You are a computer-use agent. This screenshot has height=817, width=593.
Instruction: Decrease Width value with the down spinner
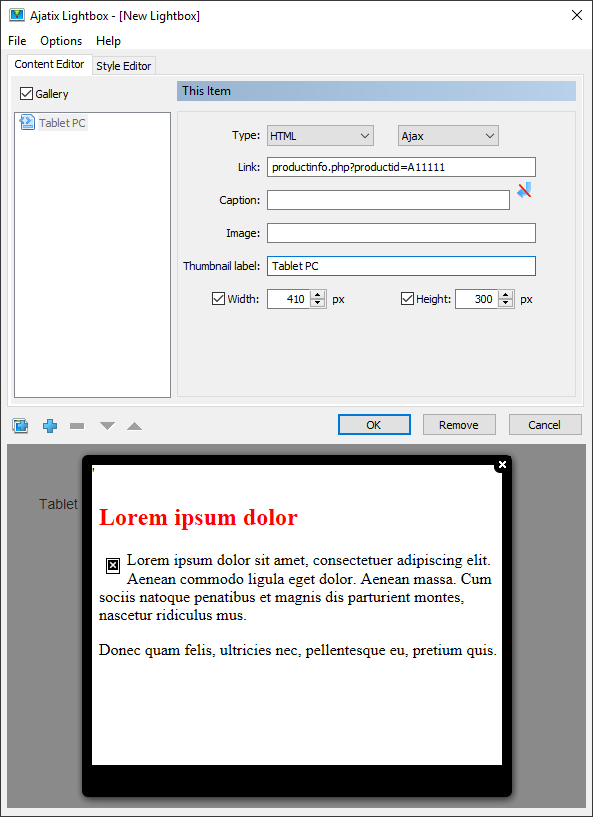point(317,303)
